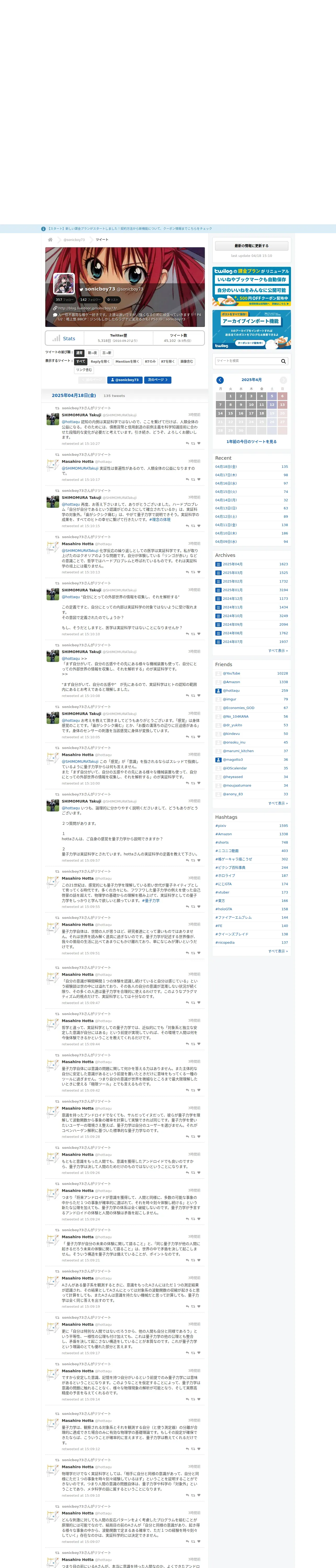Click @hottaqu friend avatar icon

(x=218, y=691)
